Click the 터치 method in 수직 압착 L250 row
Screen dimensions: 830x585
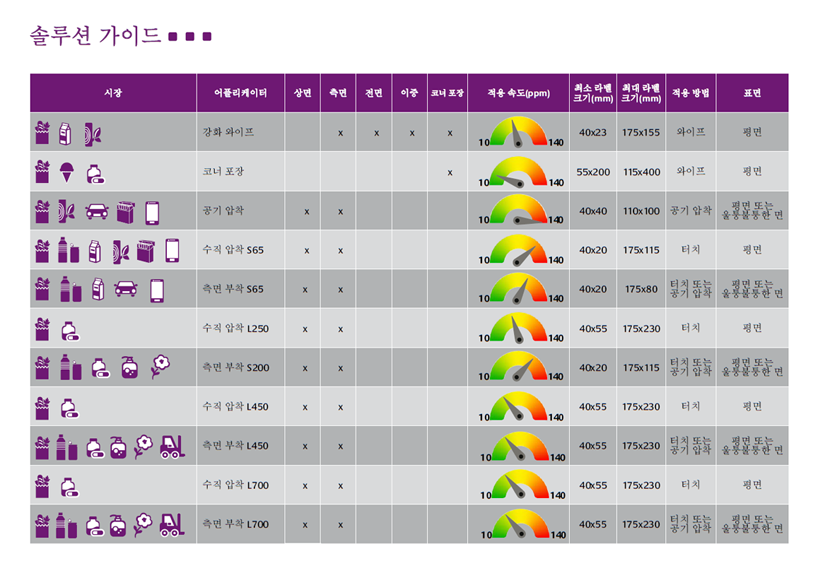pos(691,328)
